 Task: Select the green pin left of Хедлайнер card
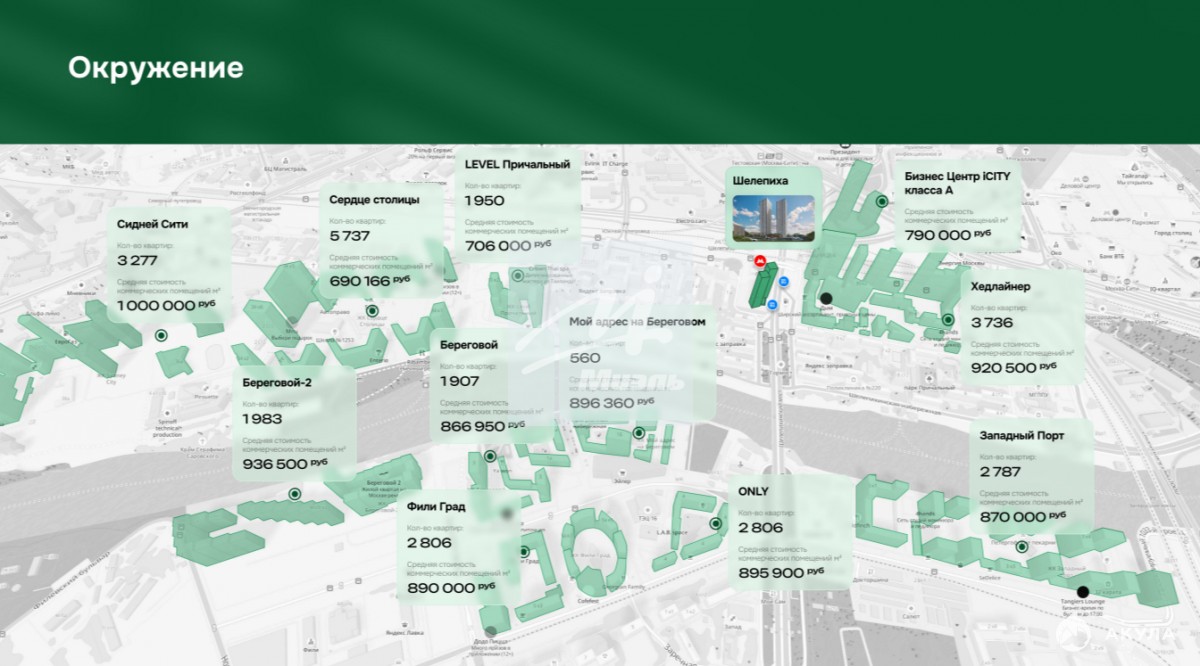948,320
